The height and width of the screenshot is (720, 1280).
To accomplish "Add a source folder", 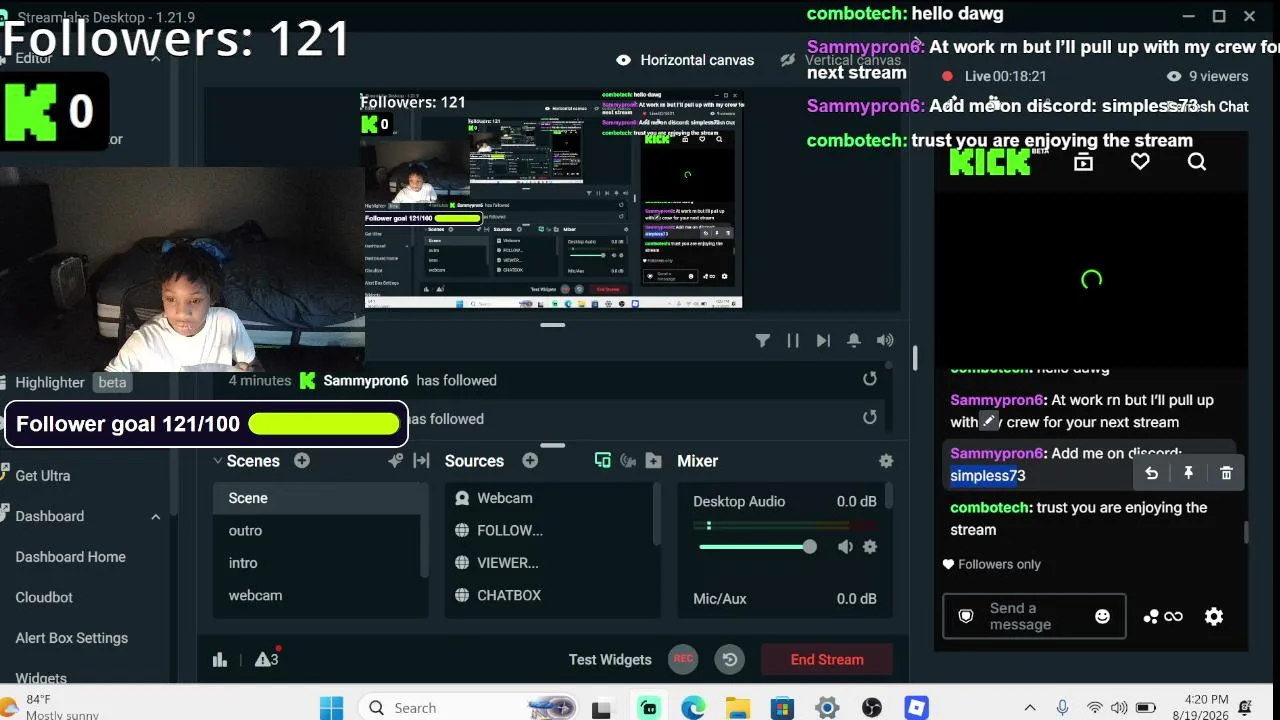I will [x=653, y=461].
